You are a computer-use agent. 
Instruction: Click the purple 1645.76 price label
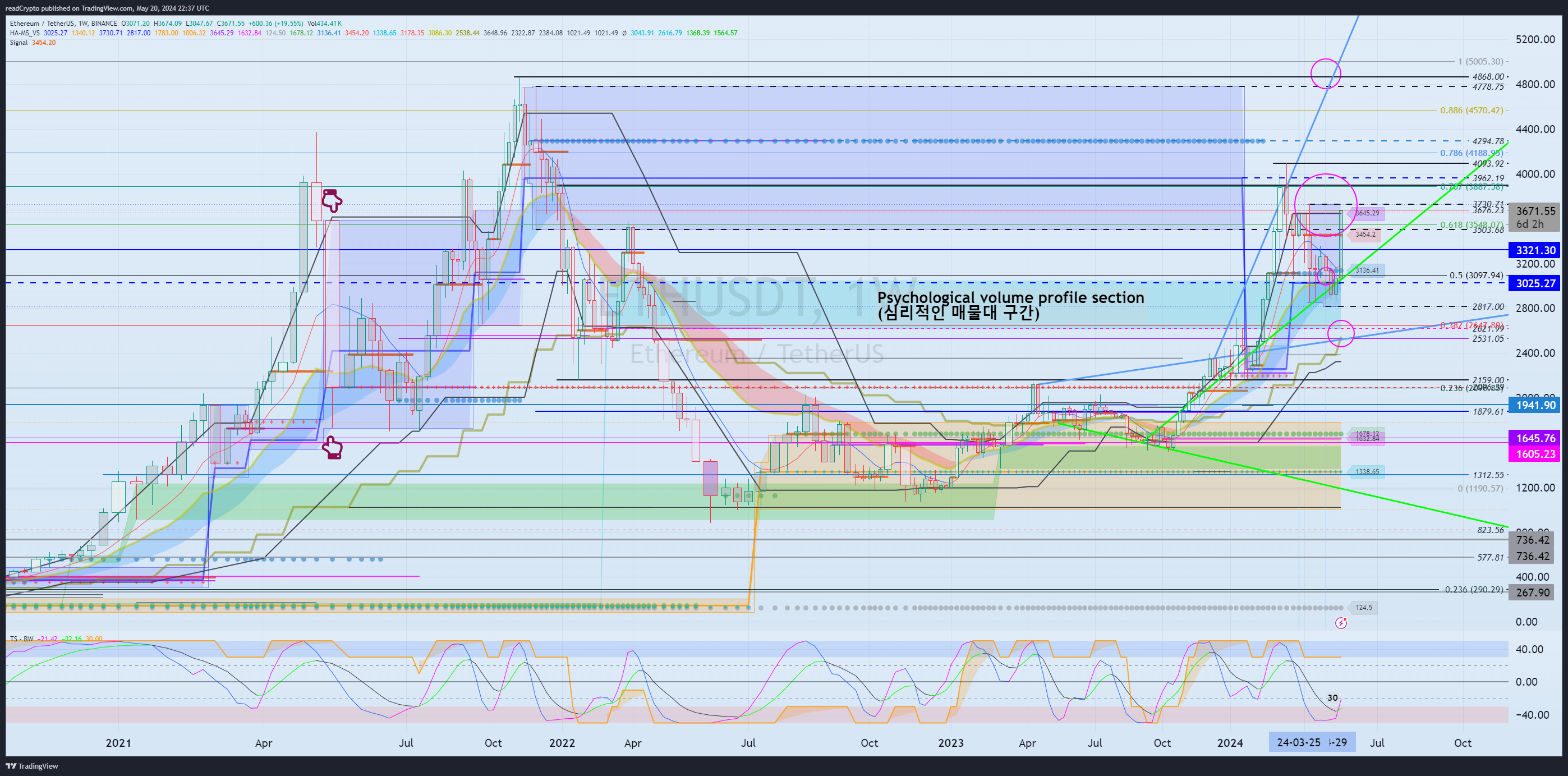[x=1535, y=438]
